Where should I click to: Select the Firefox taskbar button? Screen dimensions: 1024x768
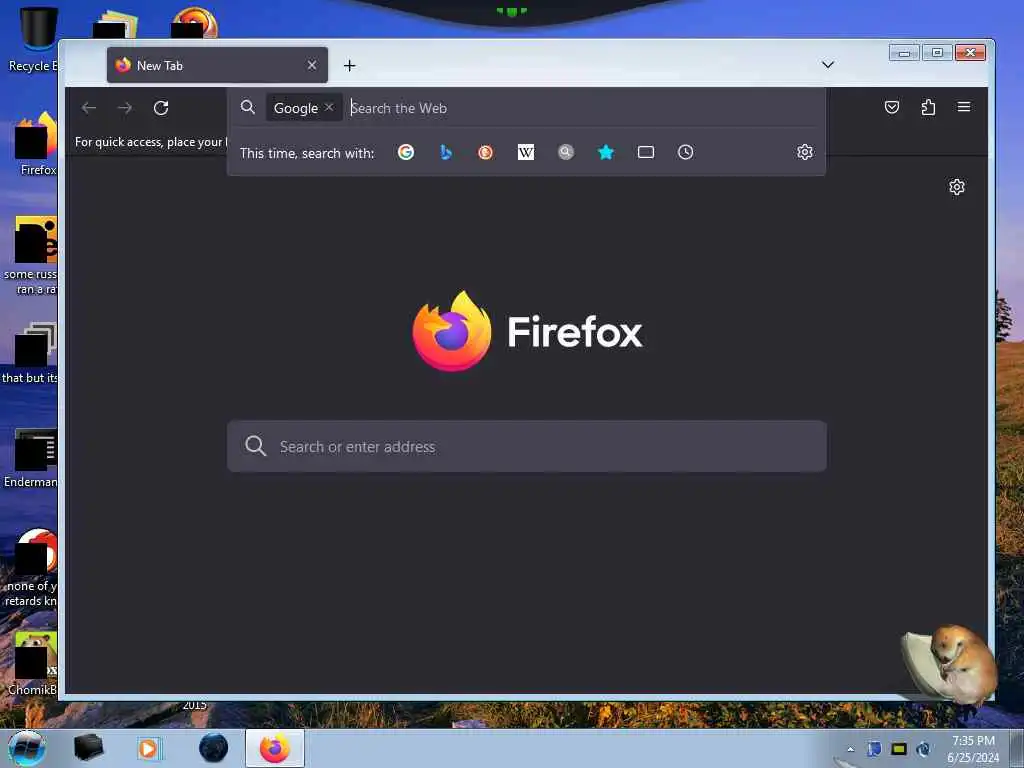tap(274, 748)
